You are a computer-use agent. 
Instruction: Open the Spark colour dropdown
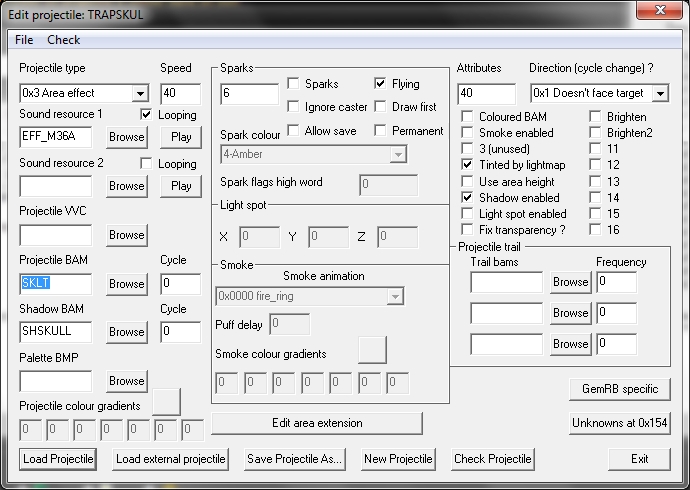point(398,154)
